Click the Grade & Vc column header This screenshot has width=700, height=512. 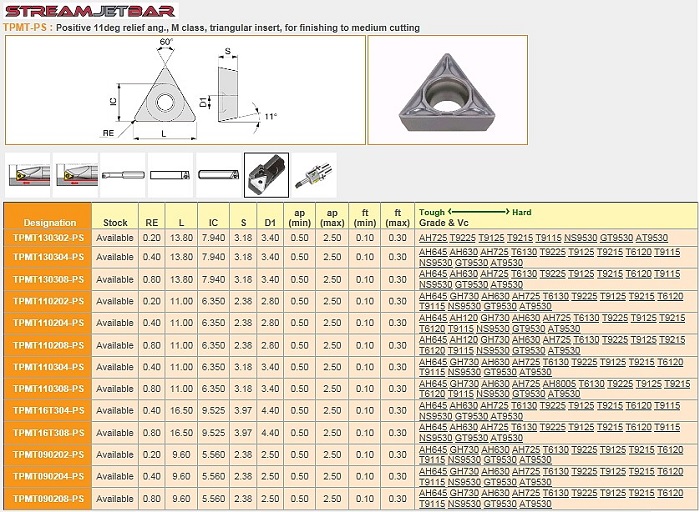[443, 222]
